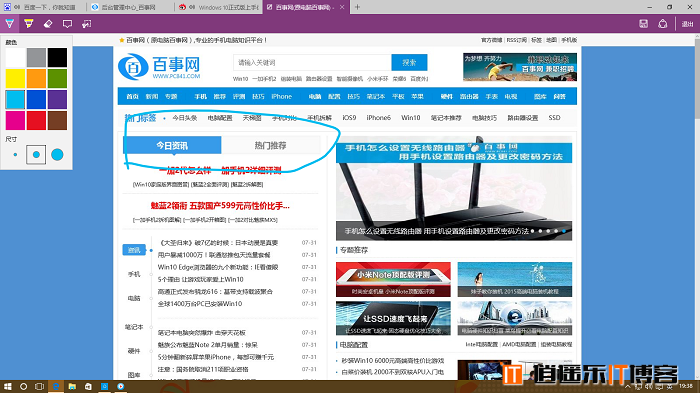This screenshot has width=700, height=393.
Task: Select 资讯 in the news side categories
Action: pyautogui.click(x=134, y=250)
